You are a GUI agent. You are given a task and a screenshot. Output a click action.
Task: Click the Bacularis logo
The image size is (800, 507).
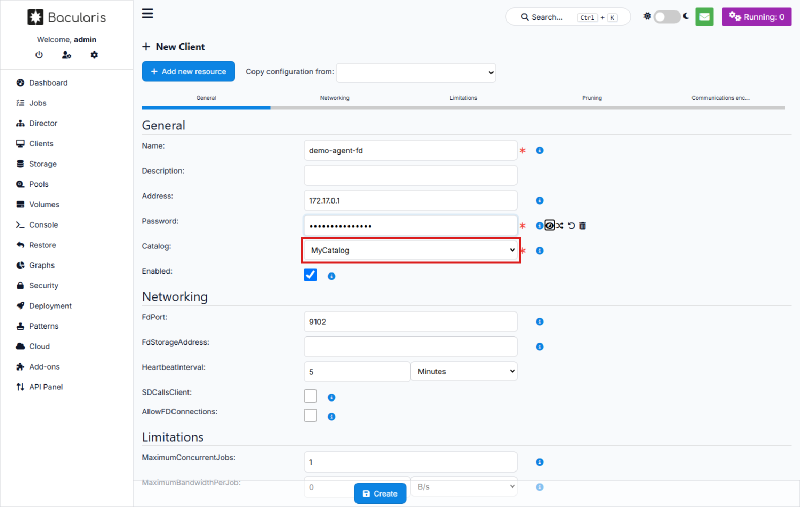66,17
